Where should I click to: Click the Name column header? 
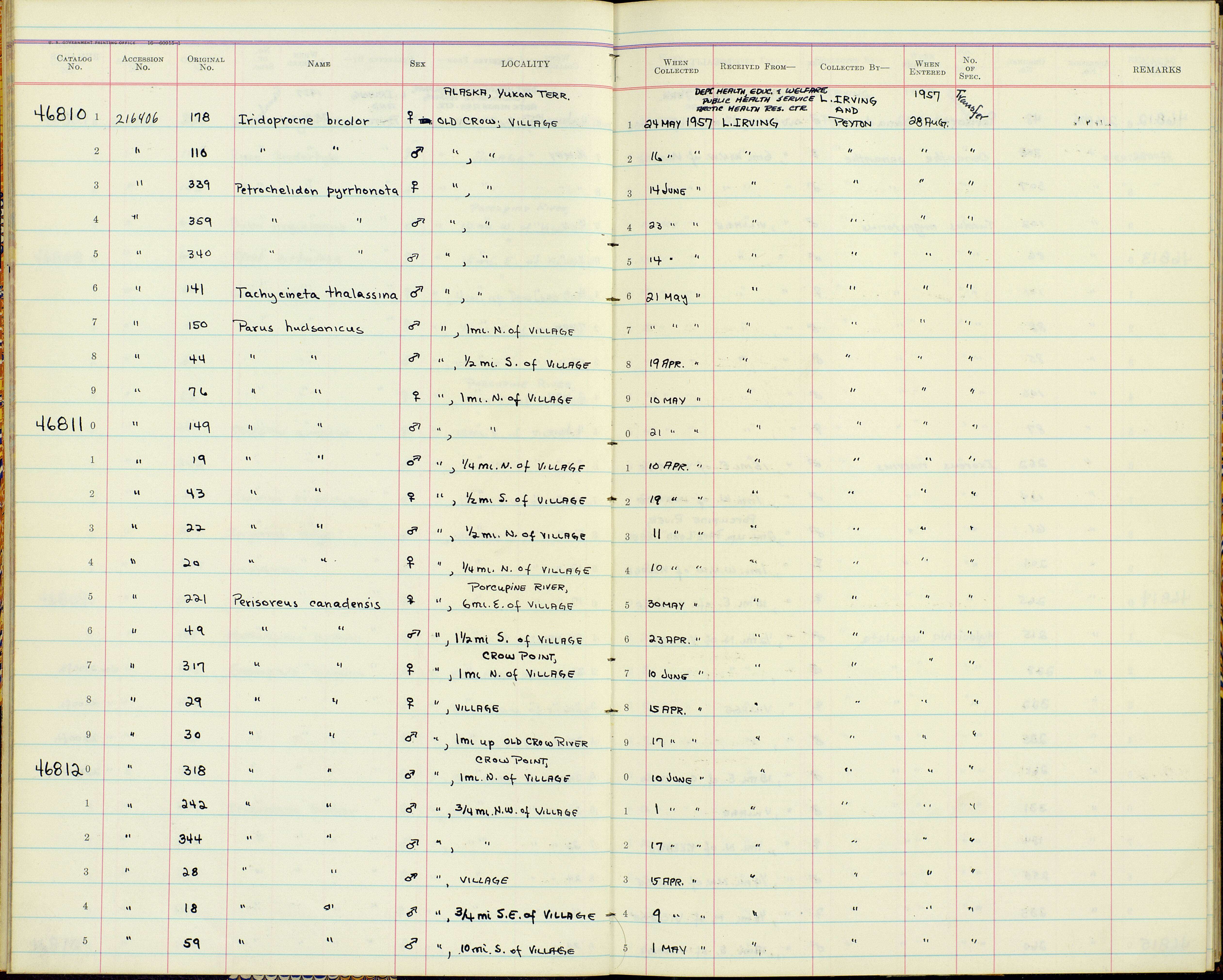coord(319,64)
